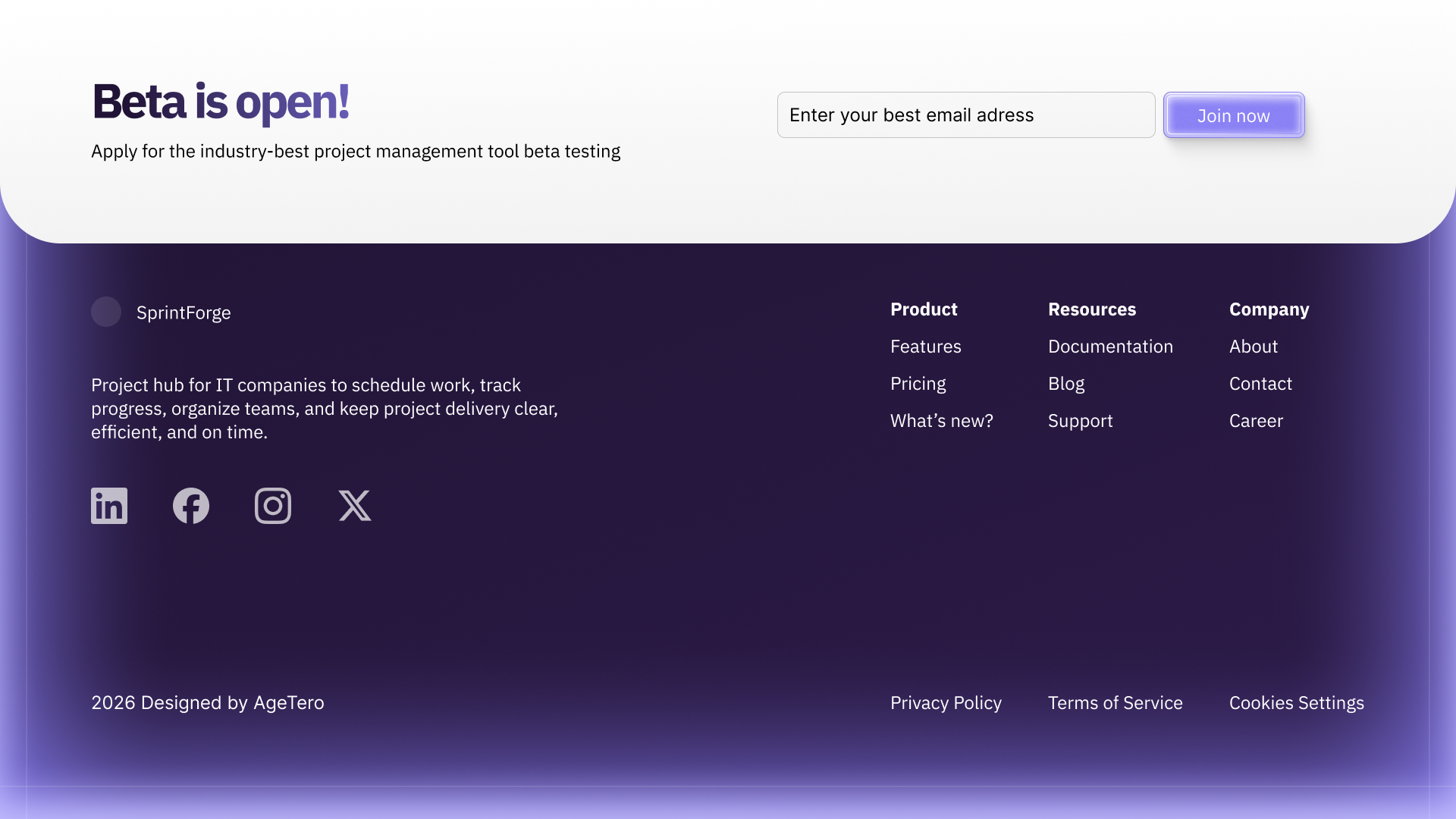Screen dimensions: 1456x819
Task: Open the About link
Action: 1253,347
